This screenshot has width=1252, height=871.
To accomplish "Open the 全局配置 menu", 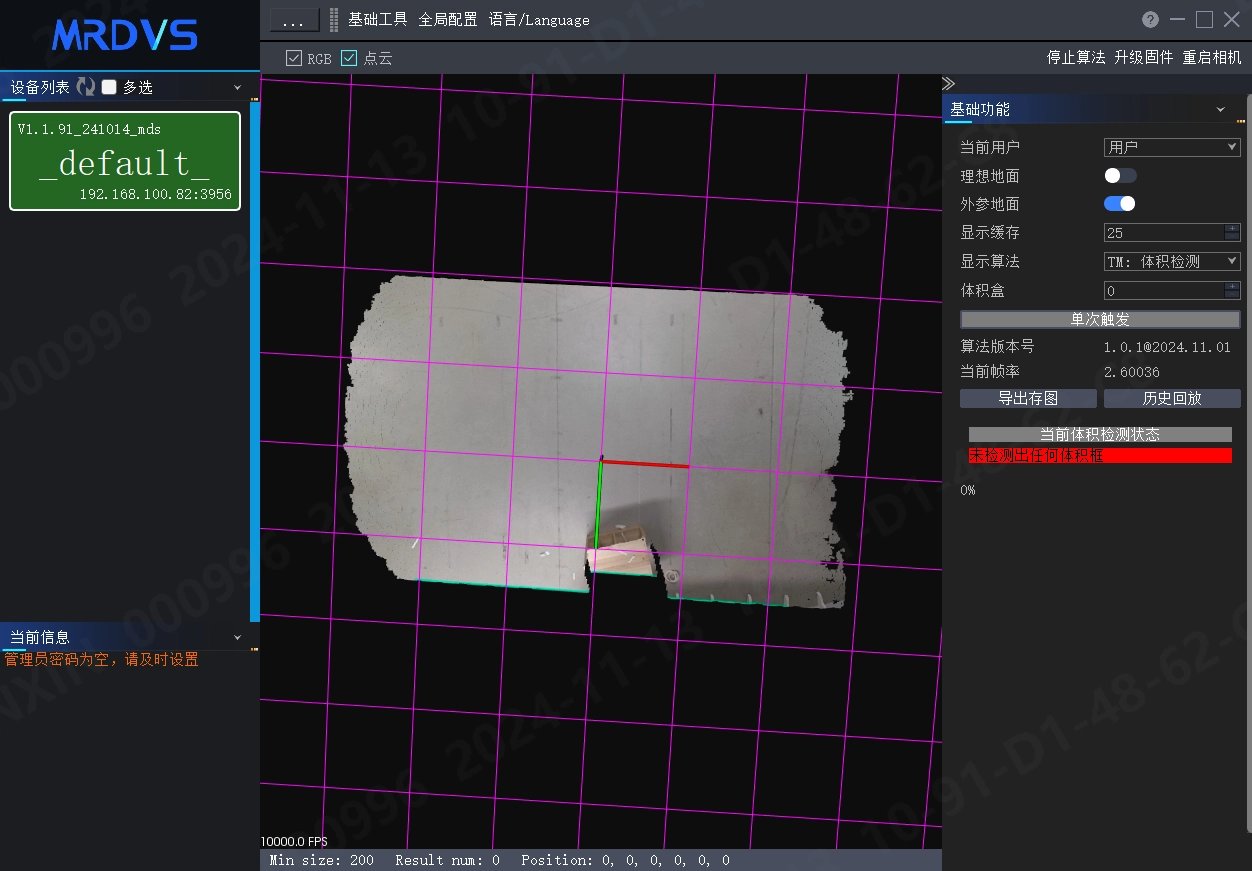I will [x=448, y=20].
